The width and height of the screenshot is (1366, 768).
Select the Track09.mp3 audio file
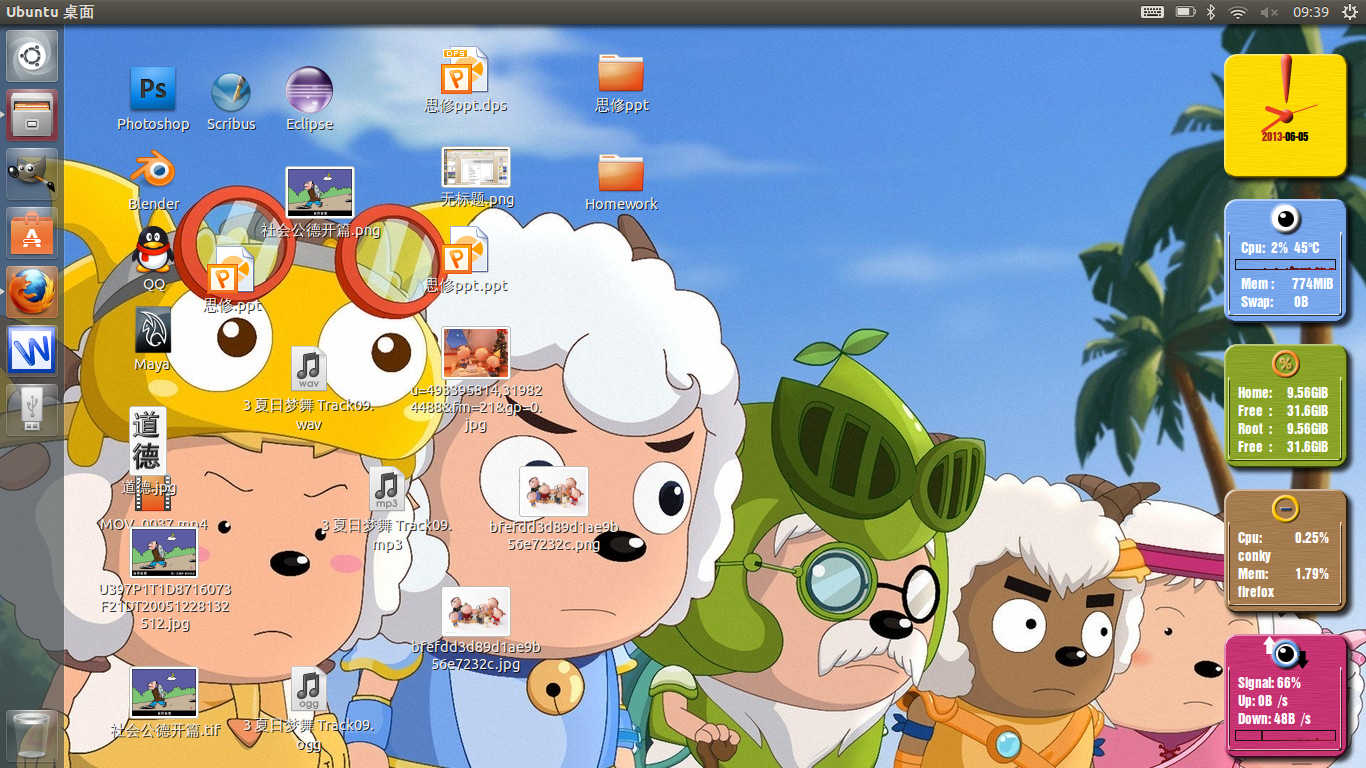tap(387, 489)
